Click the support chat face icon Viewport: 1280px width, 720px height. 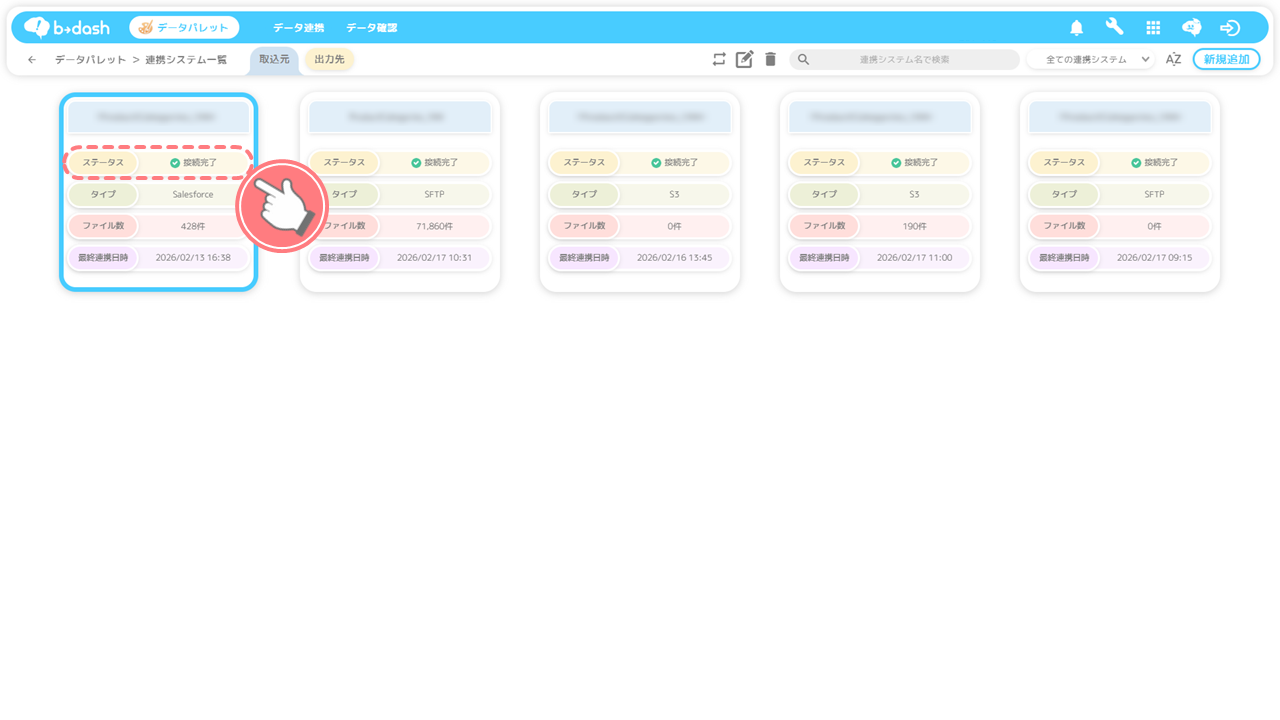tap(1191, 28)
